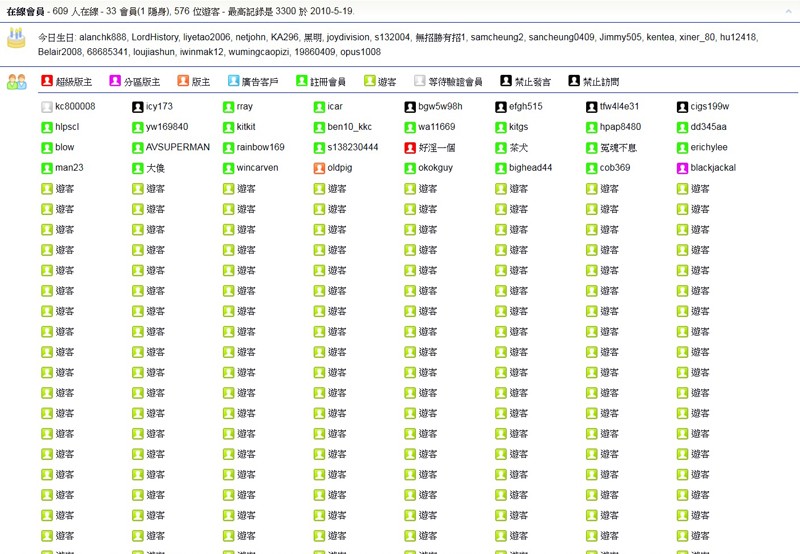Open online member kitkit's profile
Viewport: 800px width, 554px height.
pyautogui.click(x=246, y=127)
